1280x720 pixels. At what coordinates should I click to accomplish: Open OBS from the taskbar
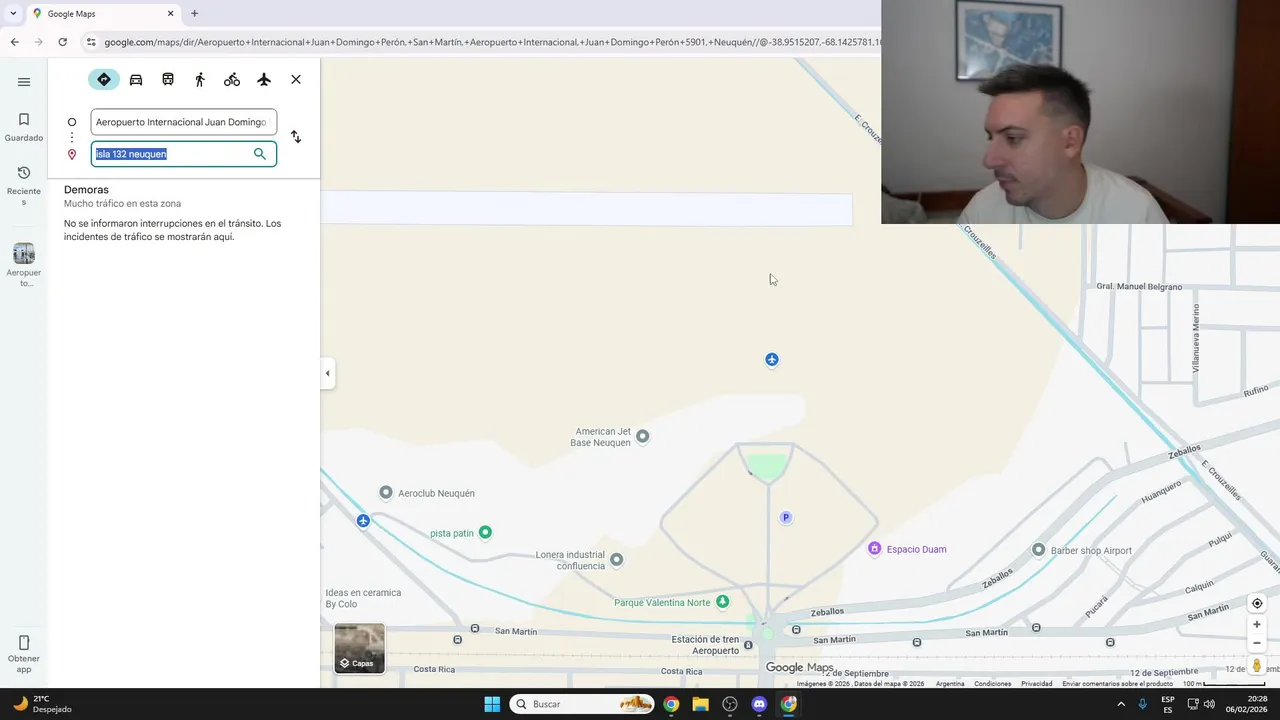(x=730, y=704)
